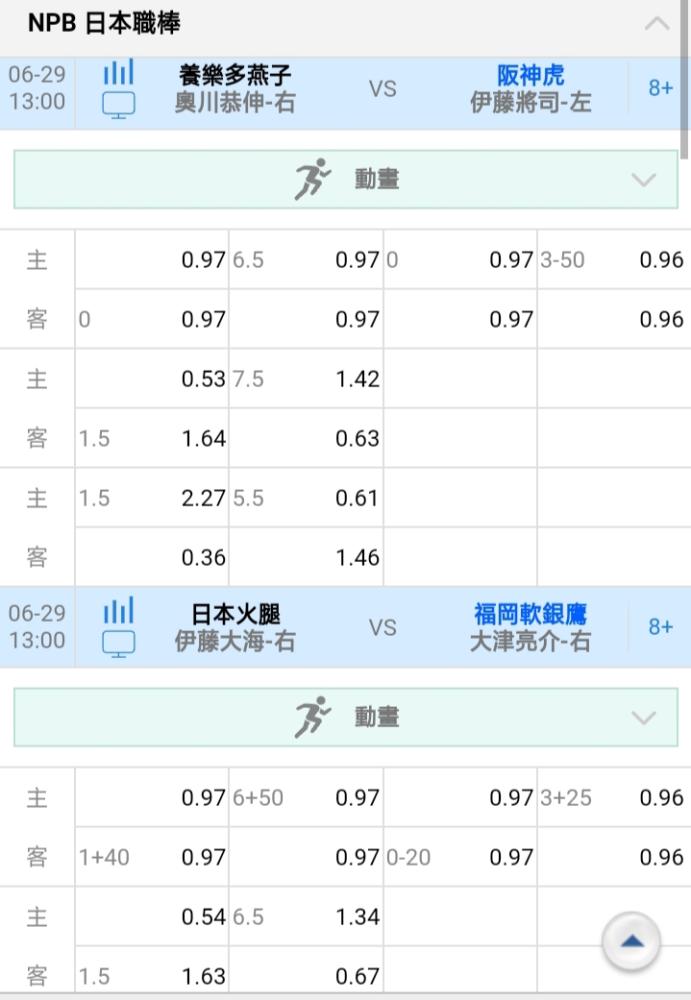Open statistics chart icon for 日本火腿 match
Image resolution: width=691 pixels, height=1000 pixels.
point(119,610)
